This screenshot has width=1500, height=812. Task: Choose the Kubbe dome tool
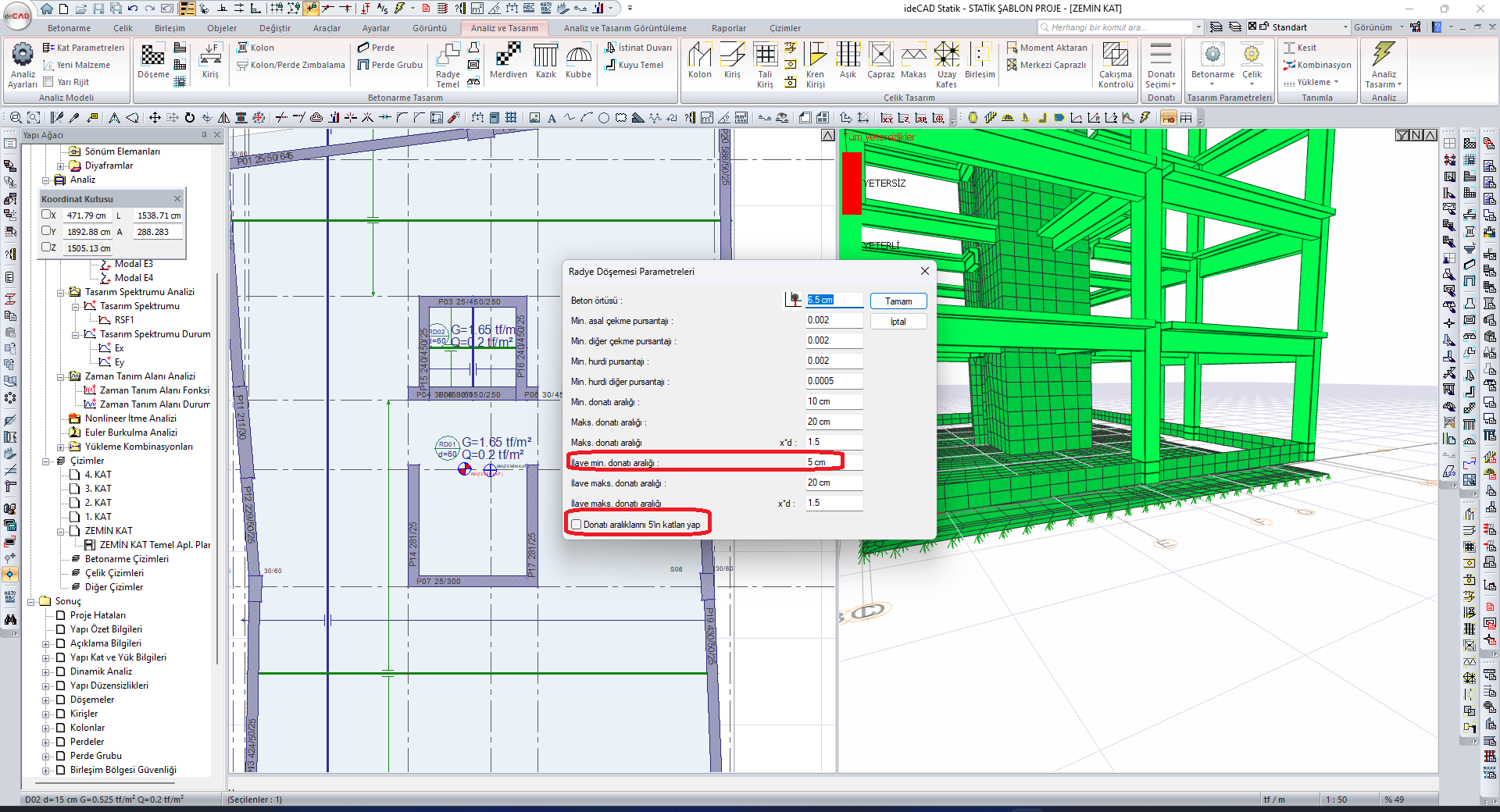point(578,56)
